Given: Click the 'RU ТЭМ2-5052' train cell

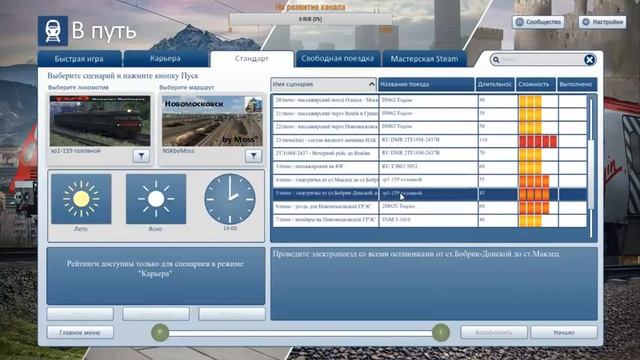Looking at the screenshot, I should (x=399, y=167).
